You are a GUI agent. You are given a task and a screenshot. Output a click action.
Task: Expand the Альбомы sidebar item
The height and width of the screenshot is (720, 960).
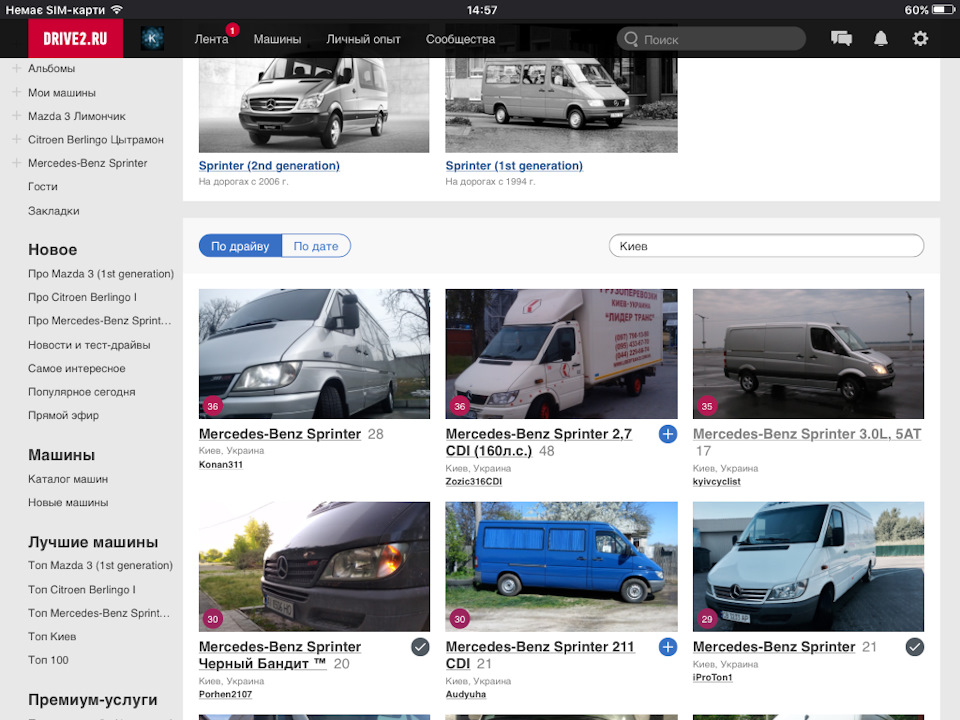click(x=17, y=68)
